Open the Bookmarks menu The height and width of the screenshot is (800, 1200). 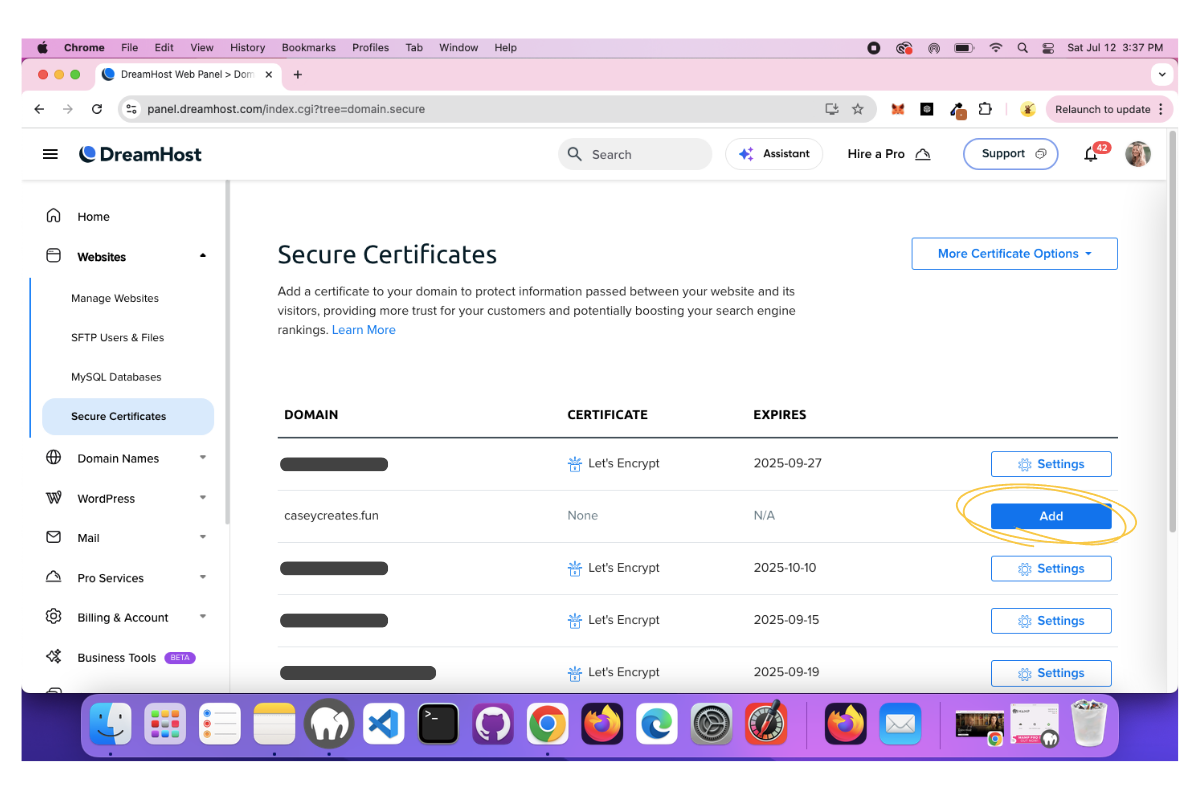308,47
